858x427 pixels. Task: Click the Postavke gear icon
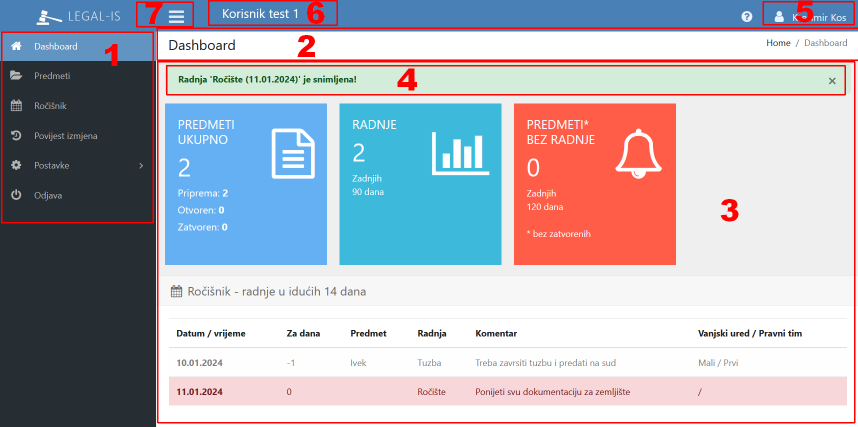click(x=16, y=165)
